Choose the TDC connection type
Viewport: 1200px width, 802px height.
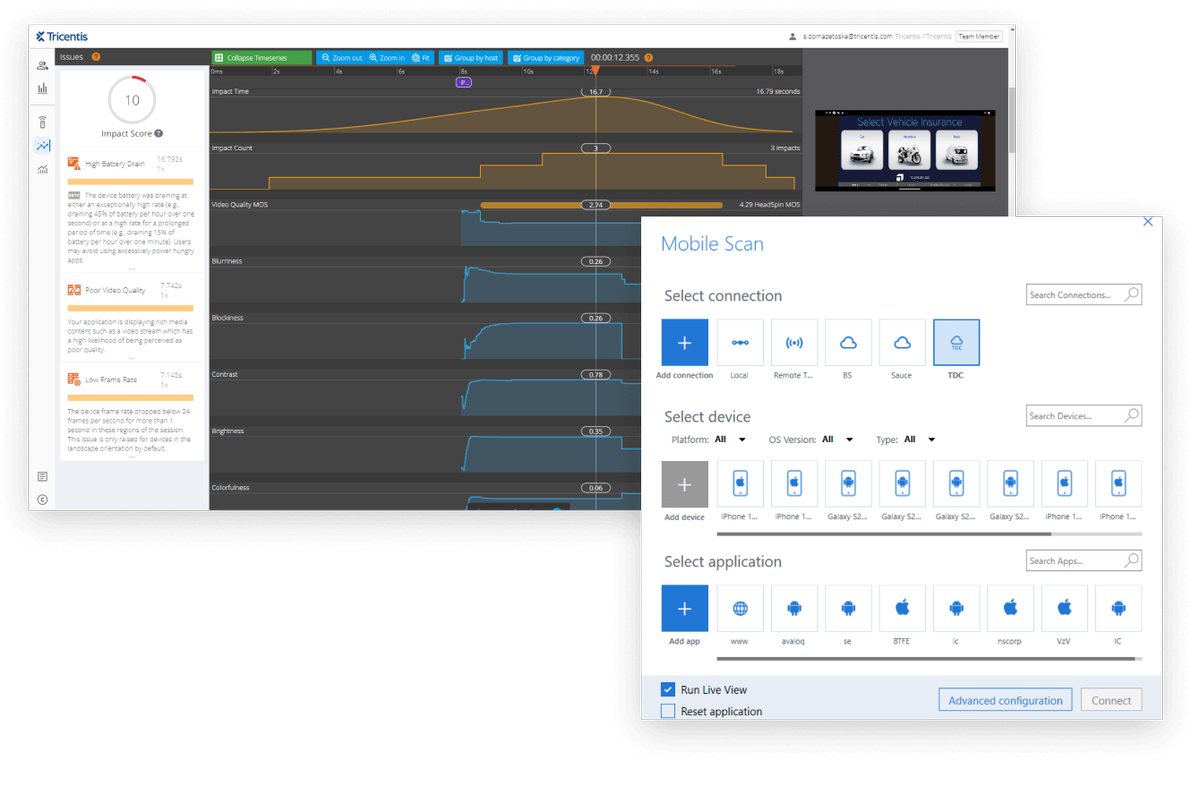pyautogui.click(x=956, y=342)
